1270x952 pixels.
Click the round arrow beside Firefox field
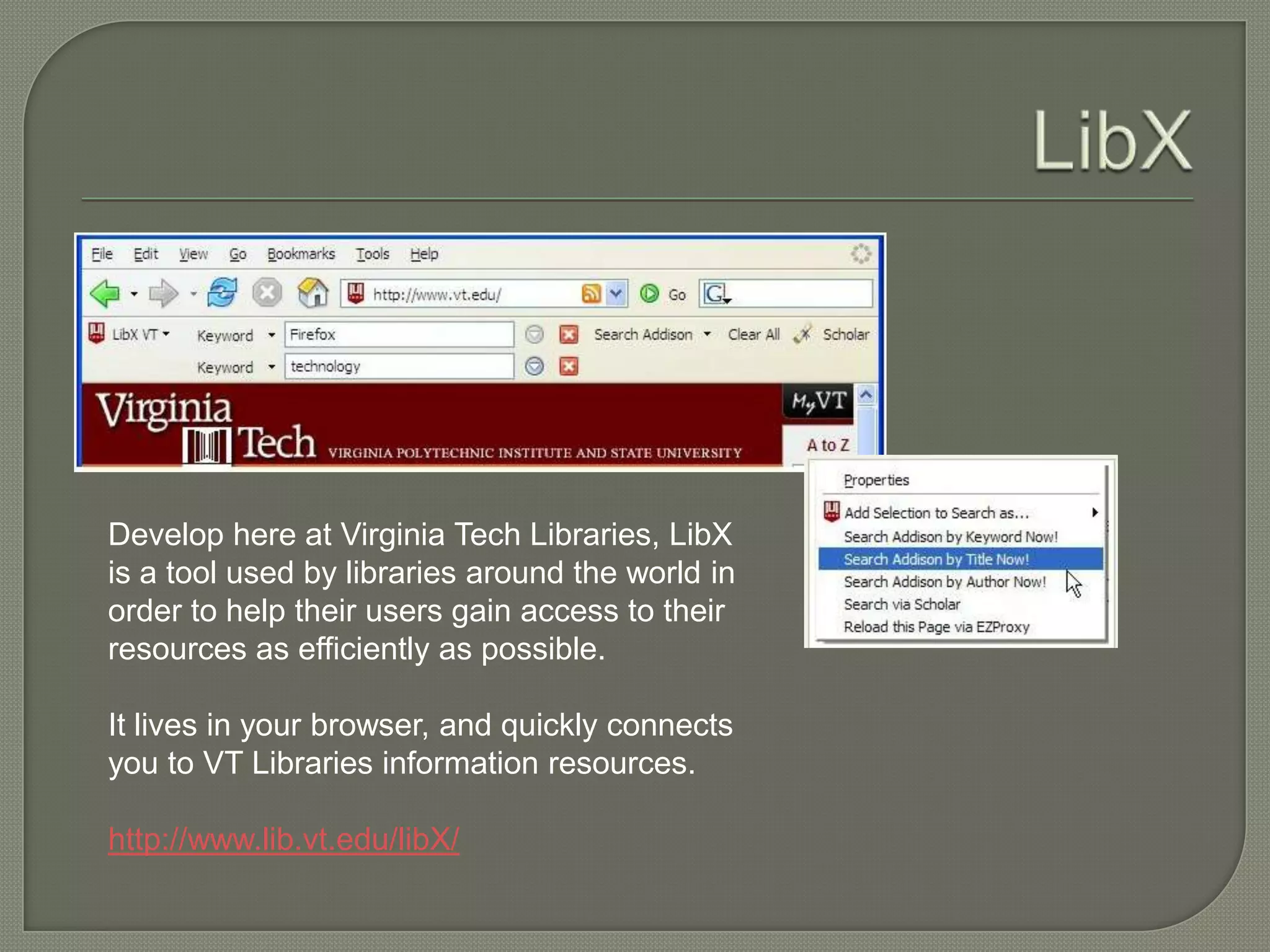pos(535,335)
